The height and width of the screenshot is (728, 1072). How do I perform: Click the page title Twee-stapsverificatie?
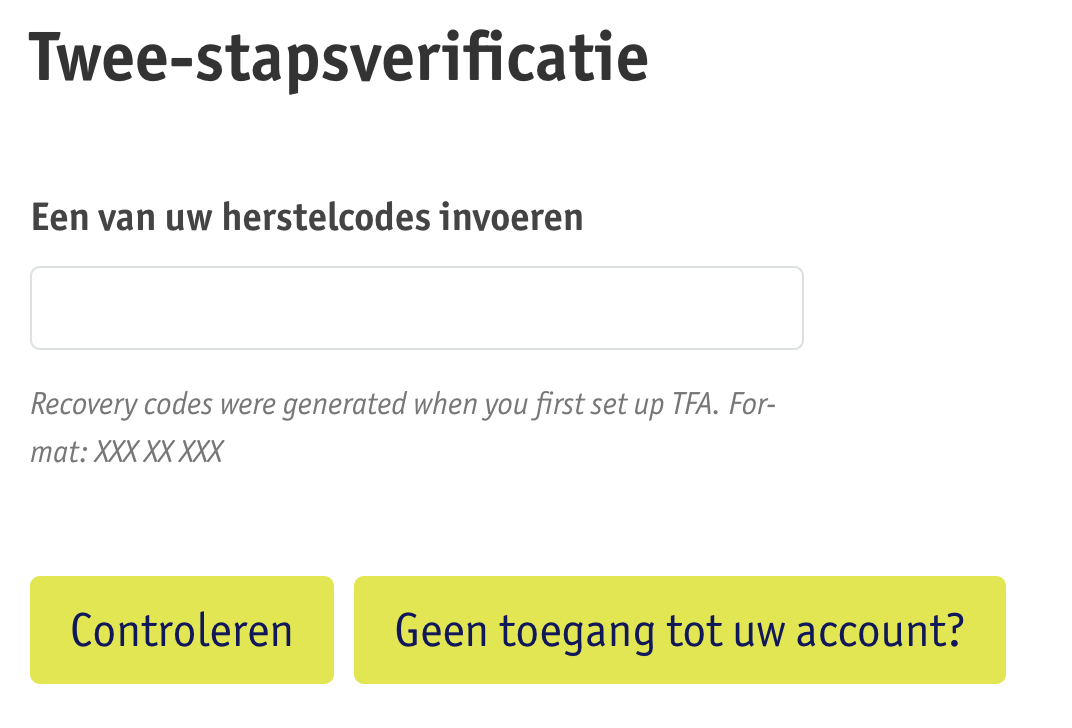(339, 58)
